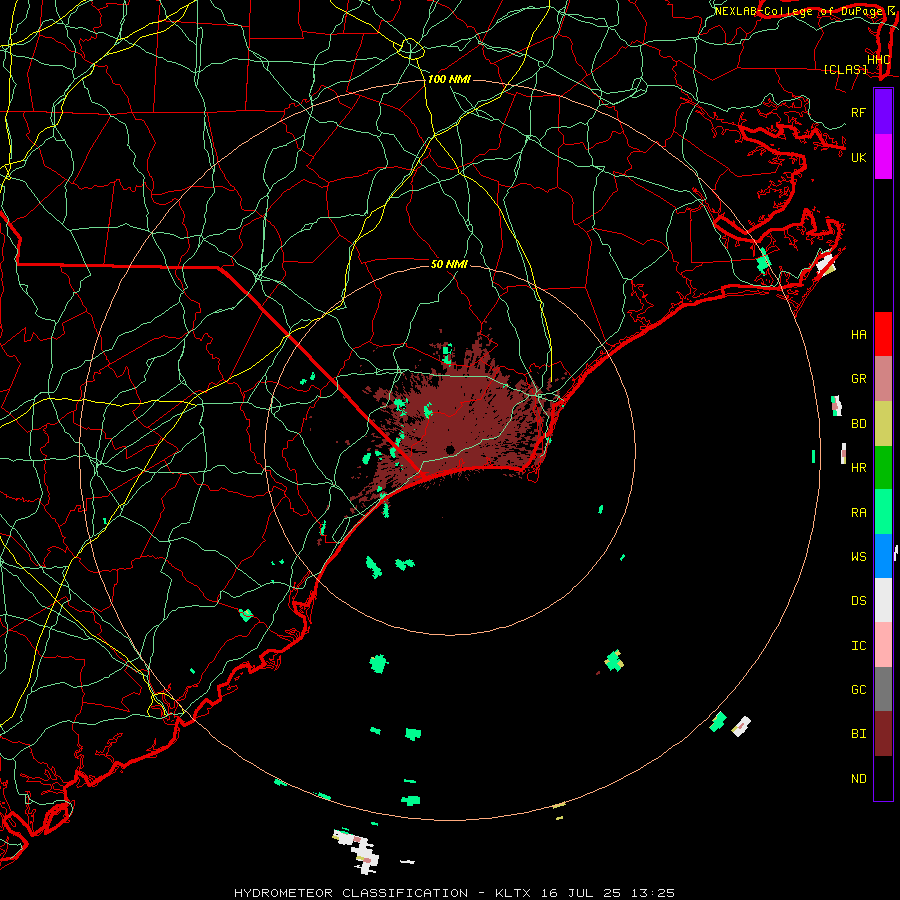Click the 13:25 timestamp in footer
This screenshot has width=900, height=900.
tap(655, 893)
